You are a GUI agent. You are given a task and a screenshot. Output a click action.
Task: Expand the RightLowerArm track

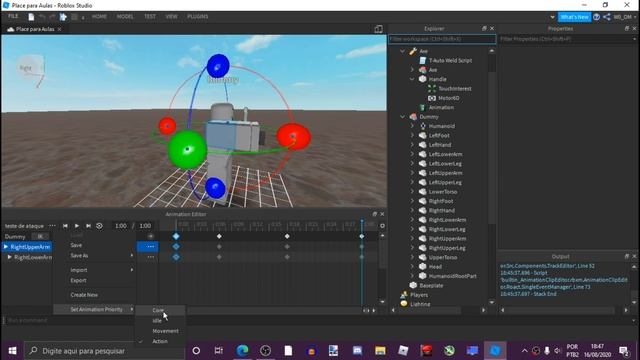pyautogui.click(x=9, y=257)
